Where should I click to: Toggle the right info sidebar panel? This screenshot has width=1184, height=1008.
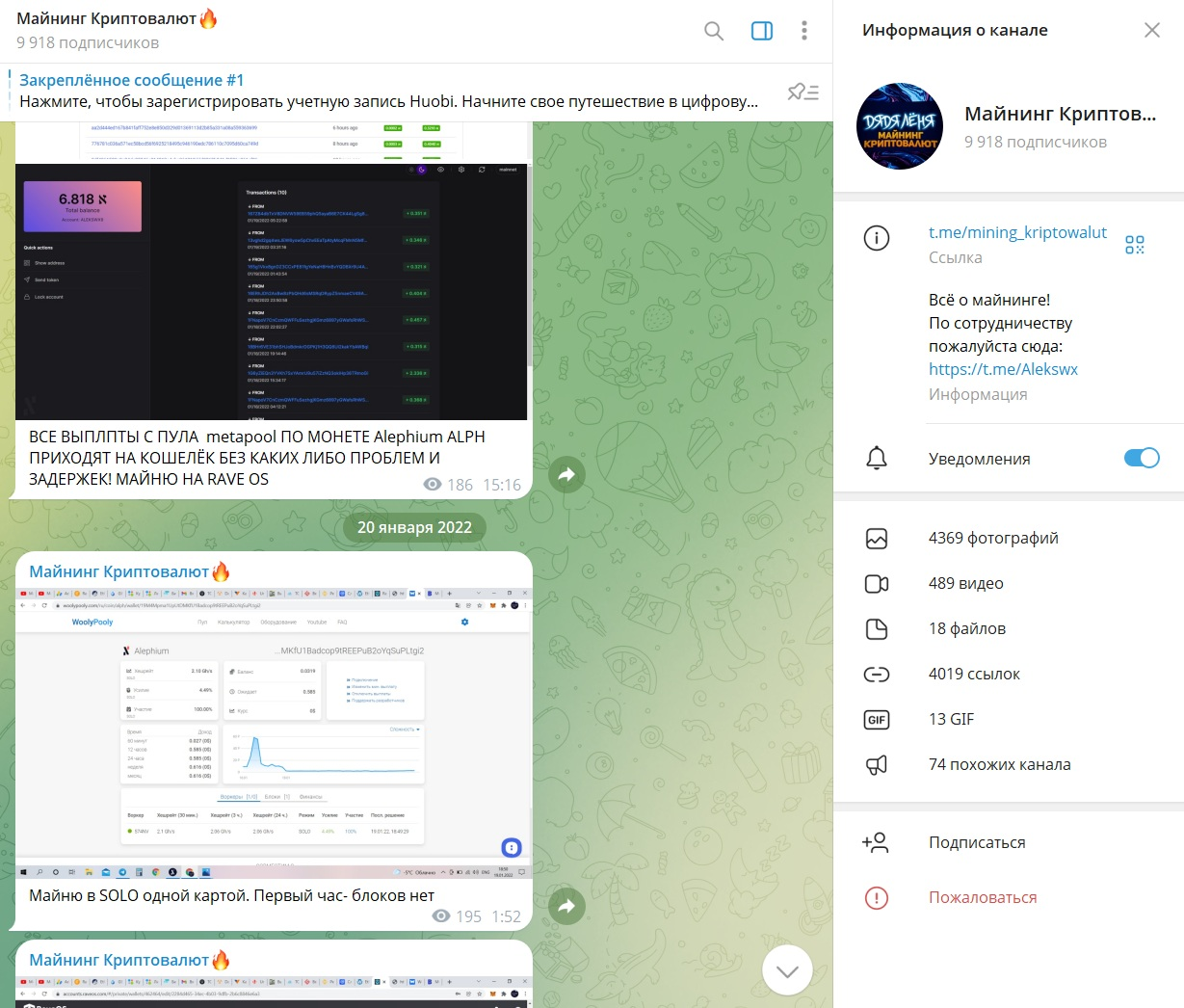[762, 31]
